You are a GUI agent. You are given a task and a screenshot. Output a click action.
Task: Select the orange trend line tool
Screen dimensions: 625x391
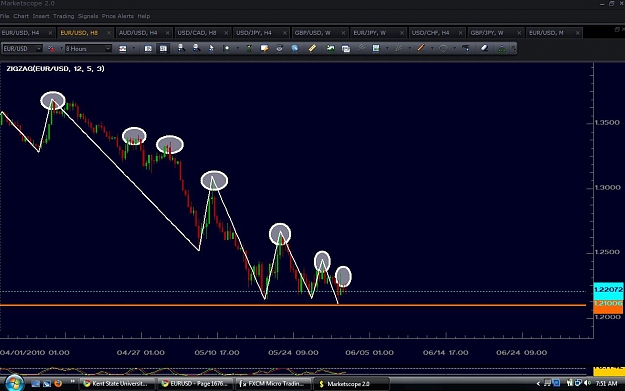[x=421, y=48]
